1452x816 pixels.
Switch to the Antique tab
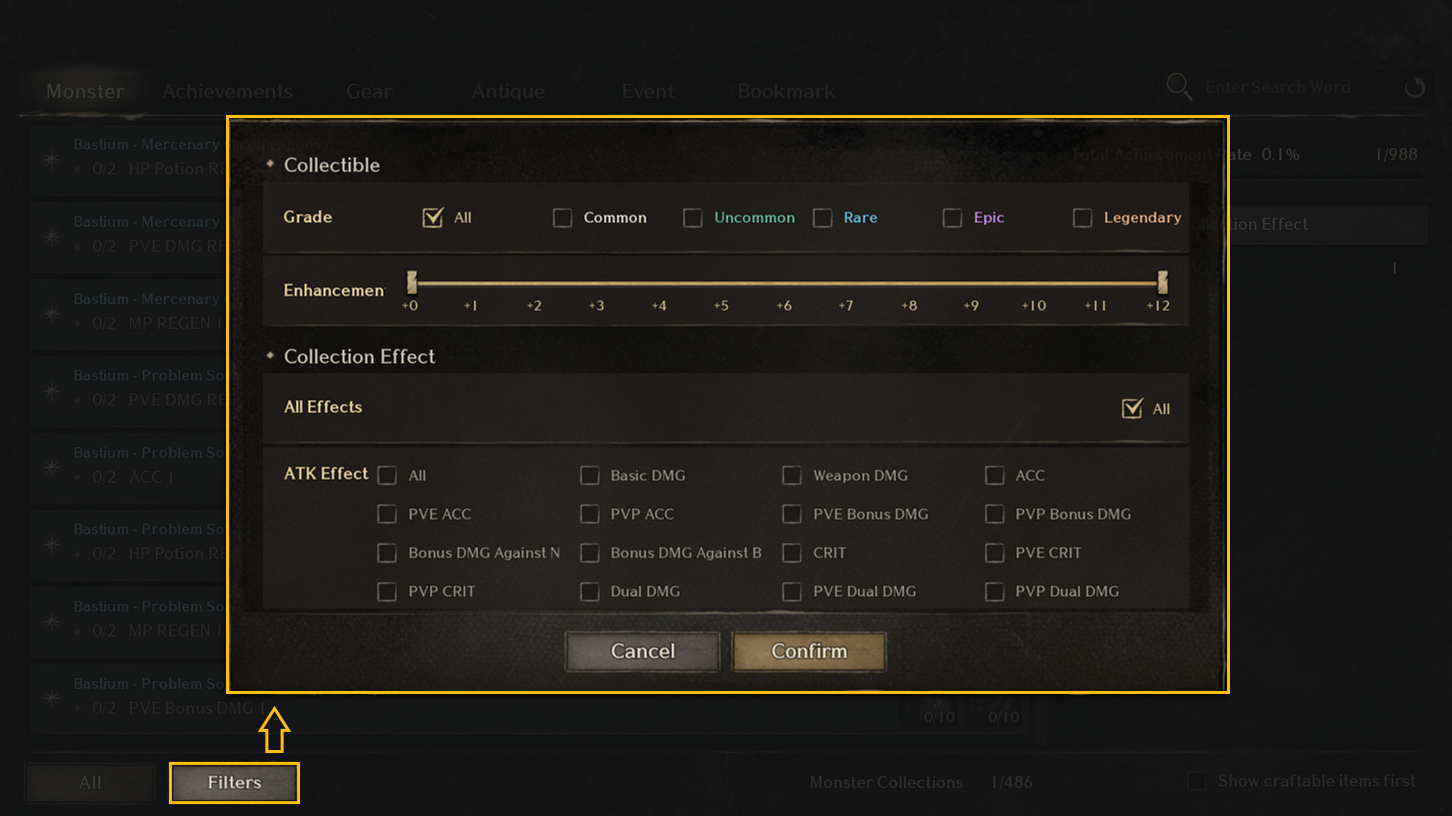tap(508, 91)
